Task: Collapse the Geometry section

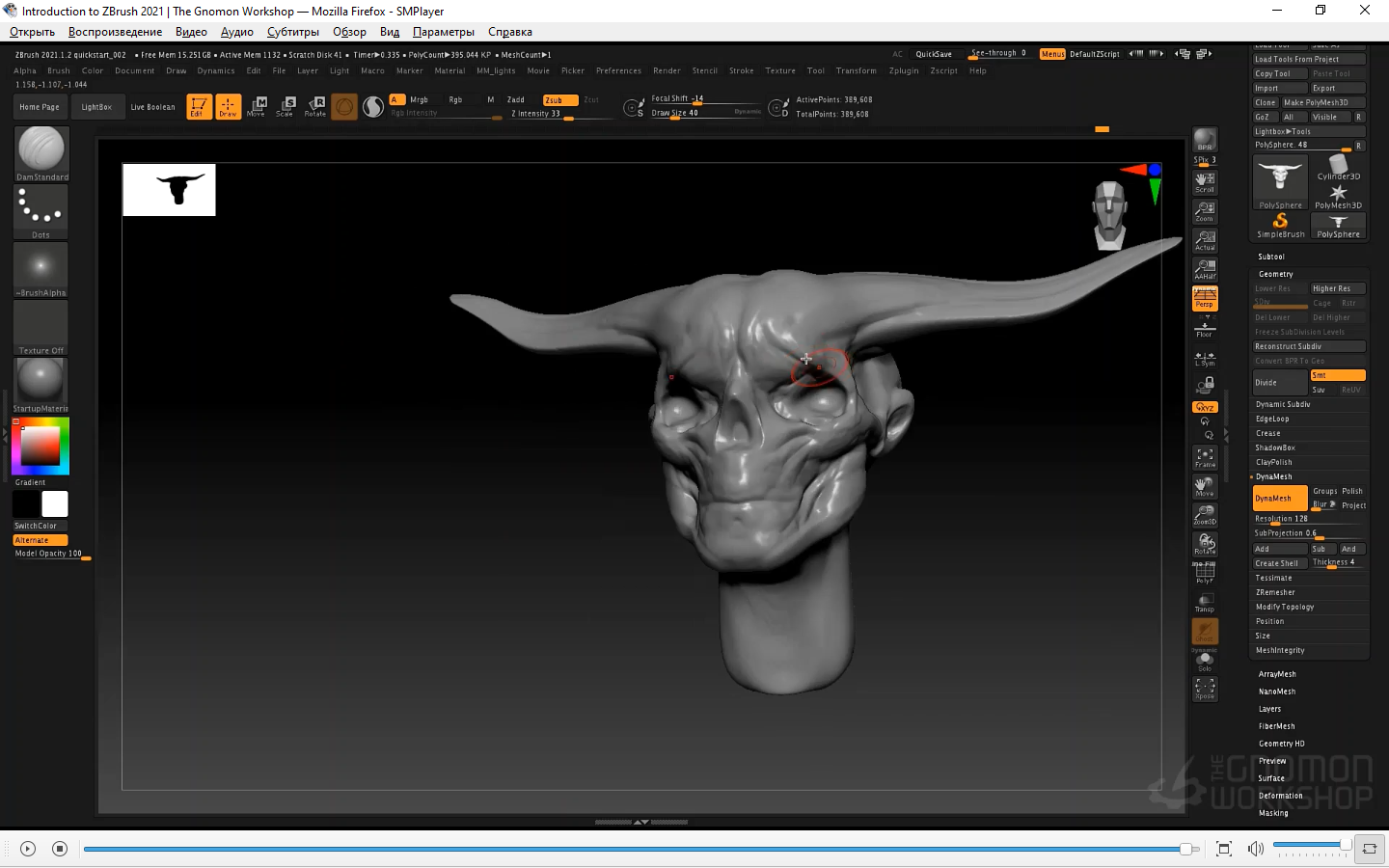Action: [1275, 274]
